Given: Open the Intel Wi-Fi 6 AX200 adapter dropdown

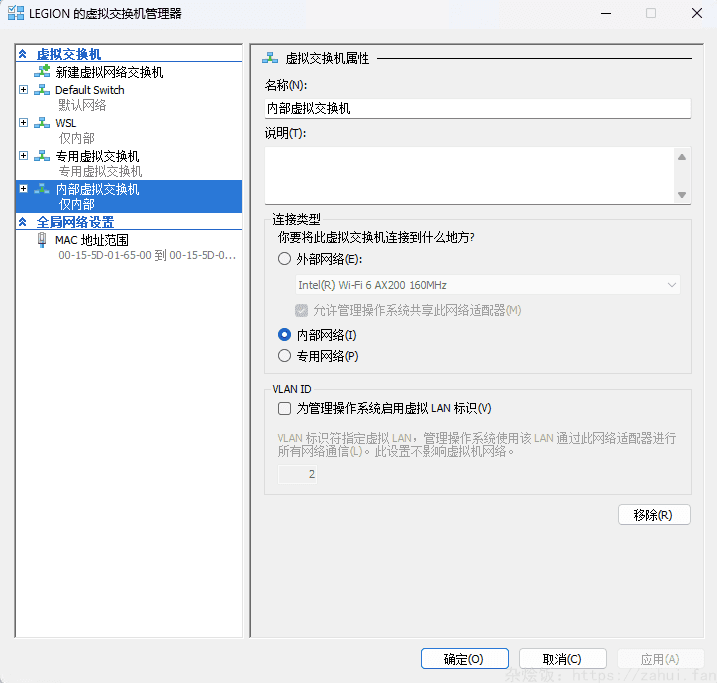Looking at the screenshot, I should tap(672, 286).
